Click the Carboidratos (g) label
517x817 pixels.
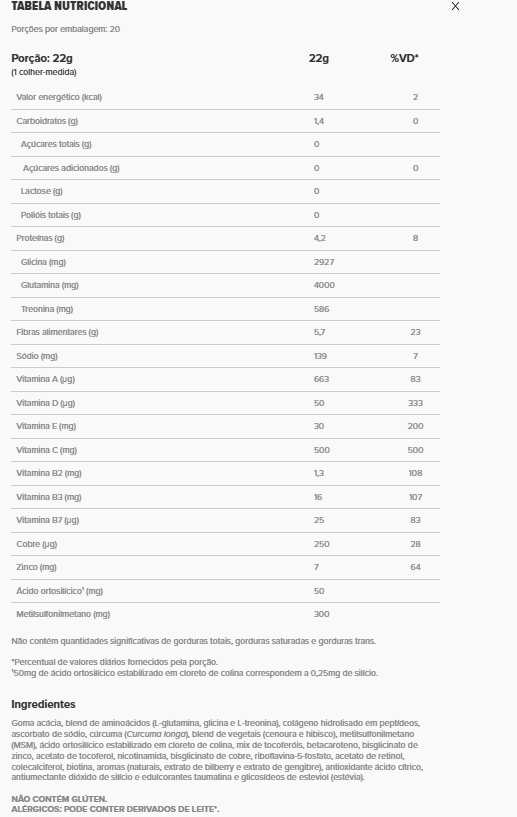pos(47,121)
